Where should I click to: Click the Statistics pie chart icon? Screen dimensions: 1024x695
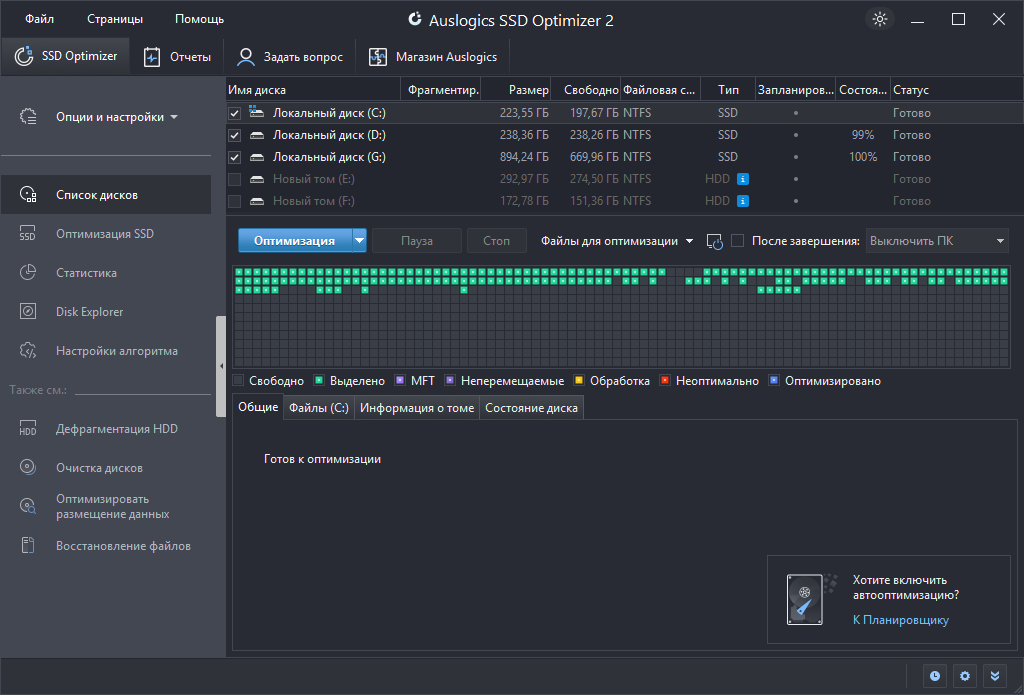[x=28, y=273]
